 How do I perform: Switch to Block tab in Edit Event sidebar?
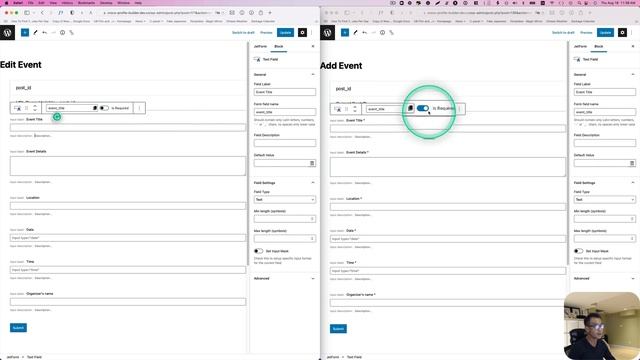pos(279,47)
